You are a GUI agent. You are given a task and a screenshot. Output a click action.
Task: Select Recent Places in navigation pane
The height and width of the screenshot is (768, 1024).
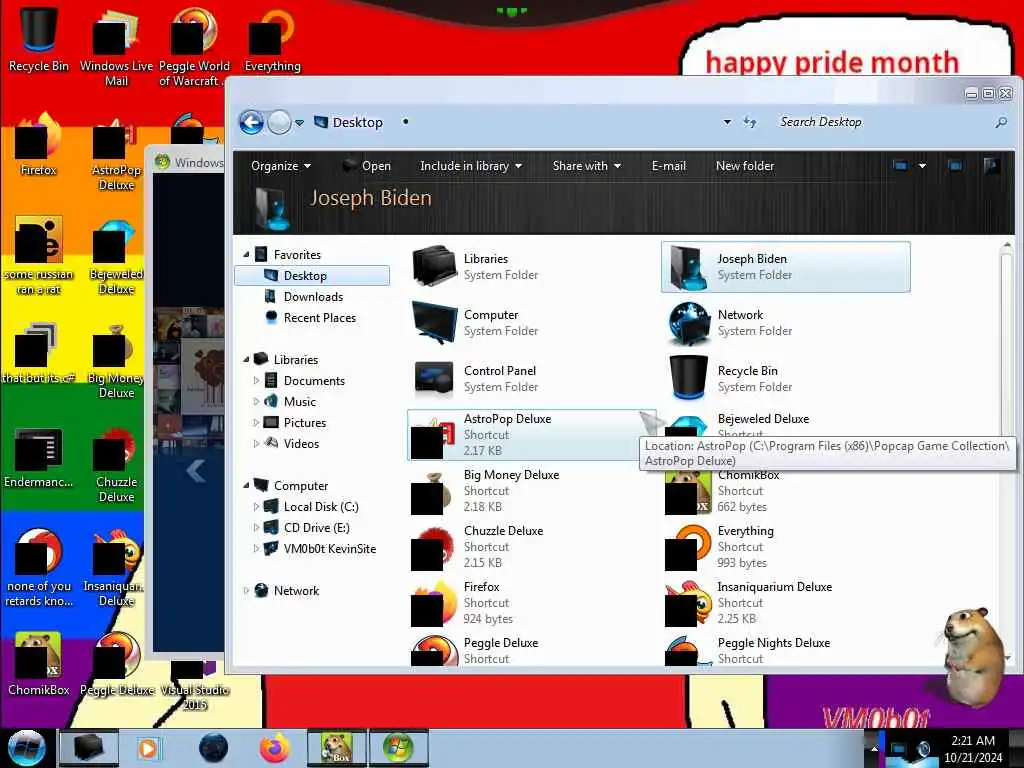319,317
